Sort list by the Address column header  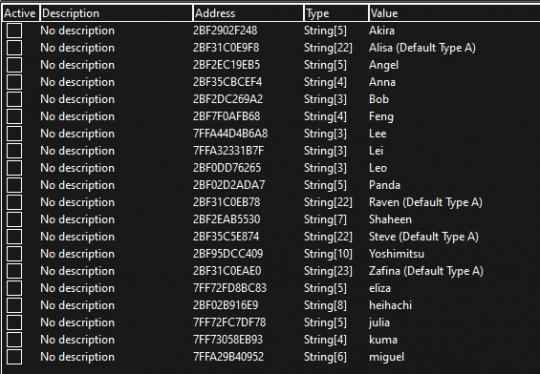[248, 13]
